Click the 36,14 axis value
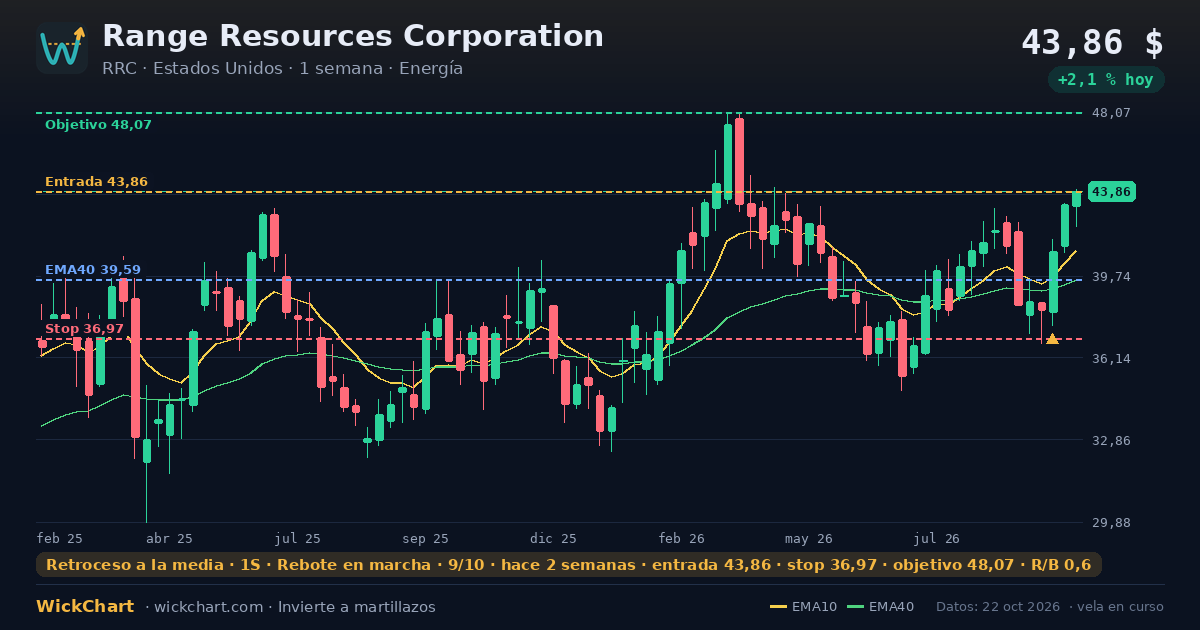 coord(1111,358)
